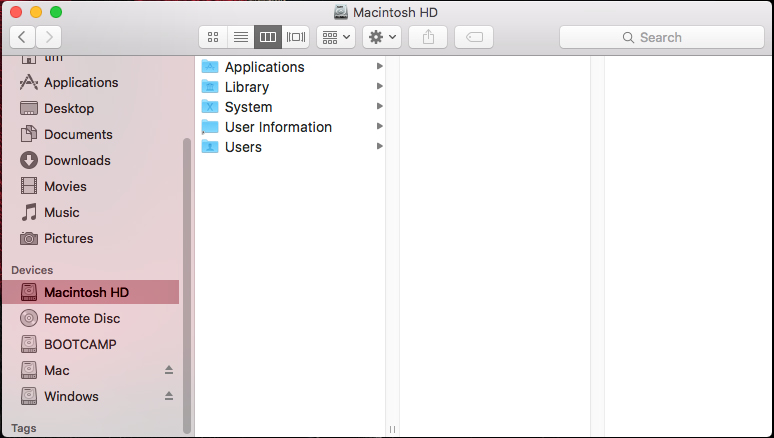Click the Macintosh HD drive icon in the sidebar

click(x=29, y=292)
